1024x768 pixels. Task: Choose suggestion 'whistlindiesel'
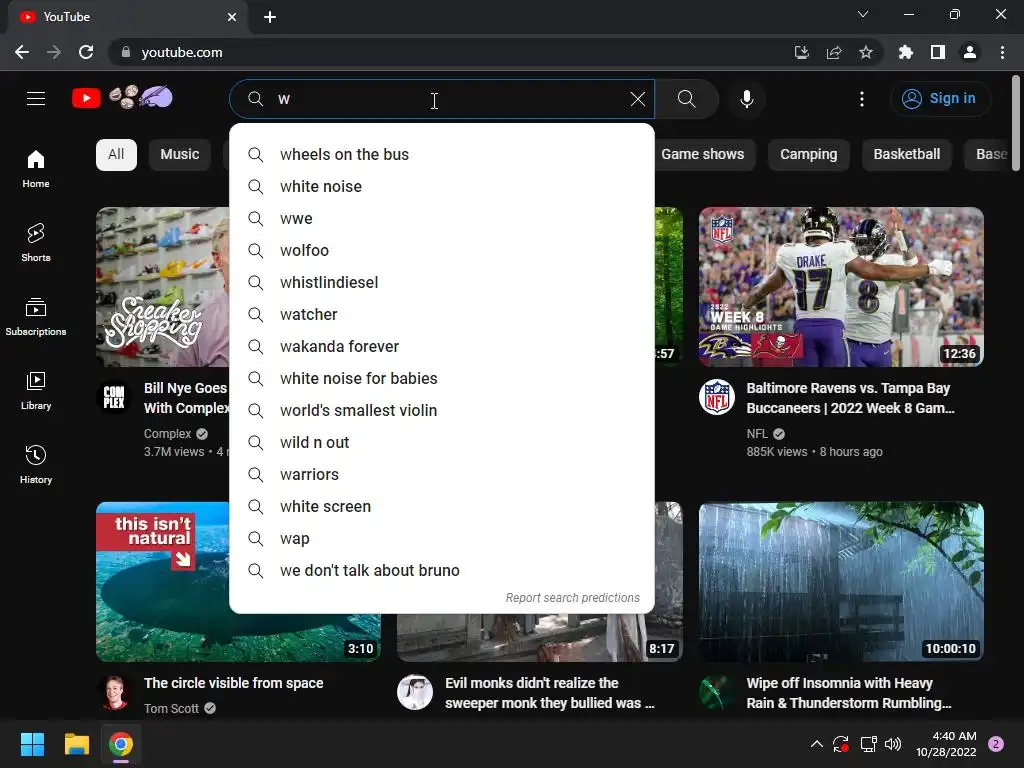point(441,283)
